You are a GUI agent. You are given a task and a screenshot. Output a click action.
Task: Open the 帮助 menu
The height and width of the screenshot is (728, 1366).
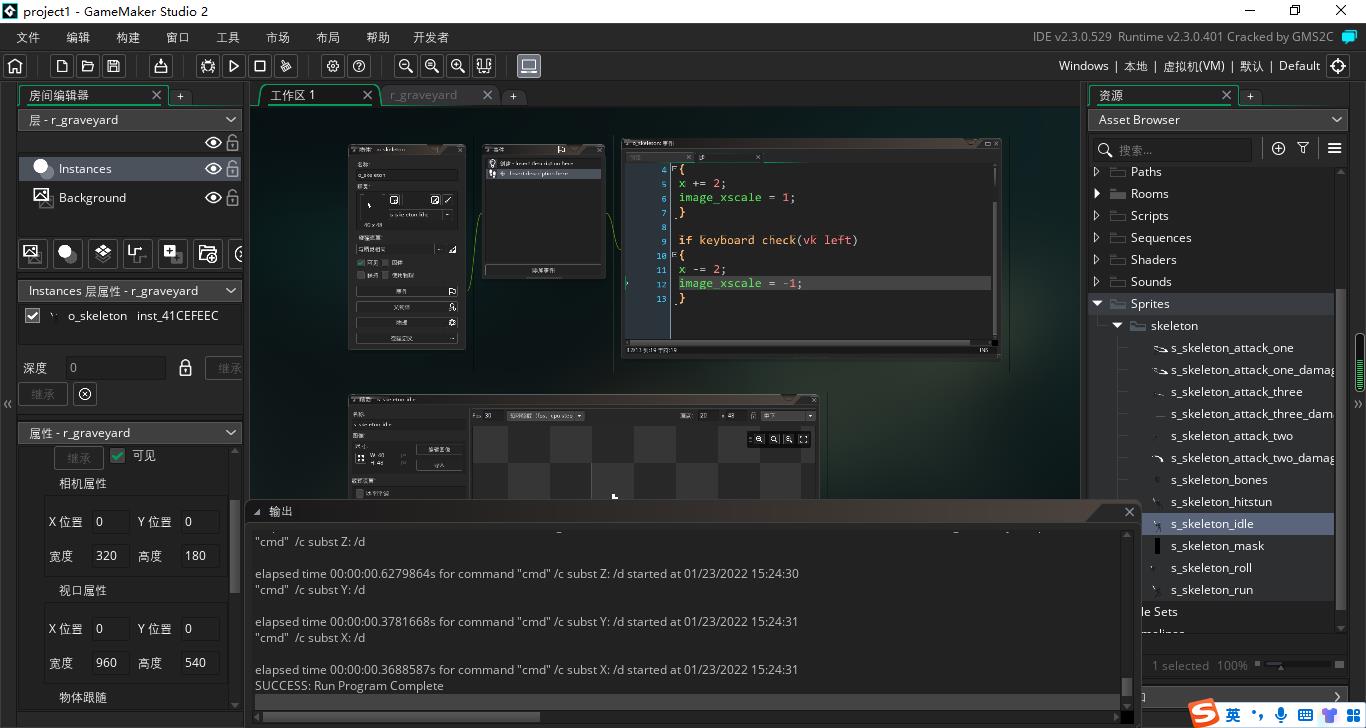[378, 37]
